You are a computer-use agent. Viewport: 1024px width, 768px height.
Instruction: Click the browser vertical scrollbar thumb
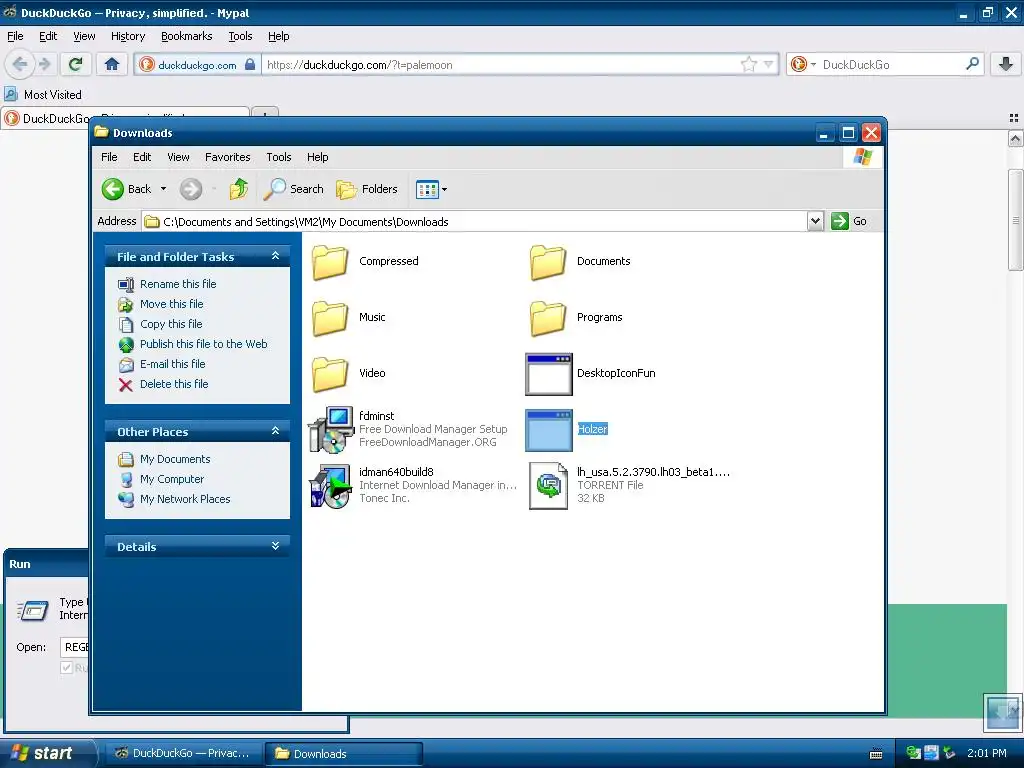point(1014,220)
